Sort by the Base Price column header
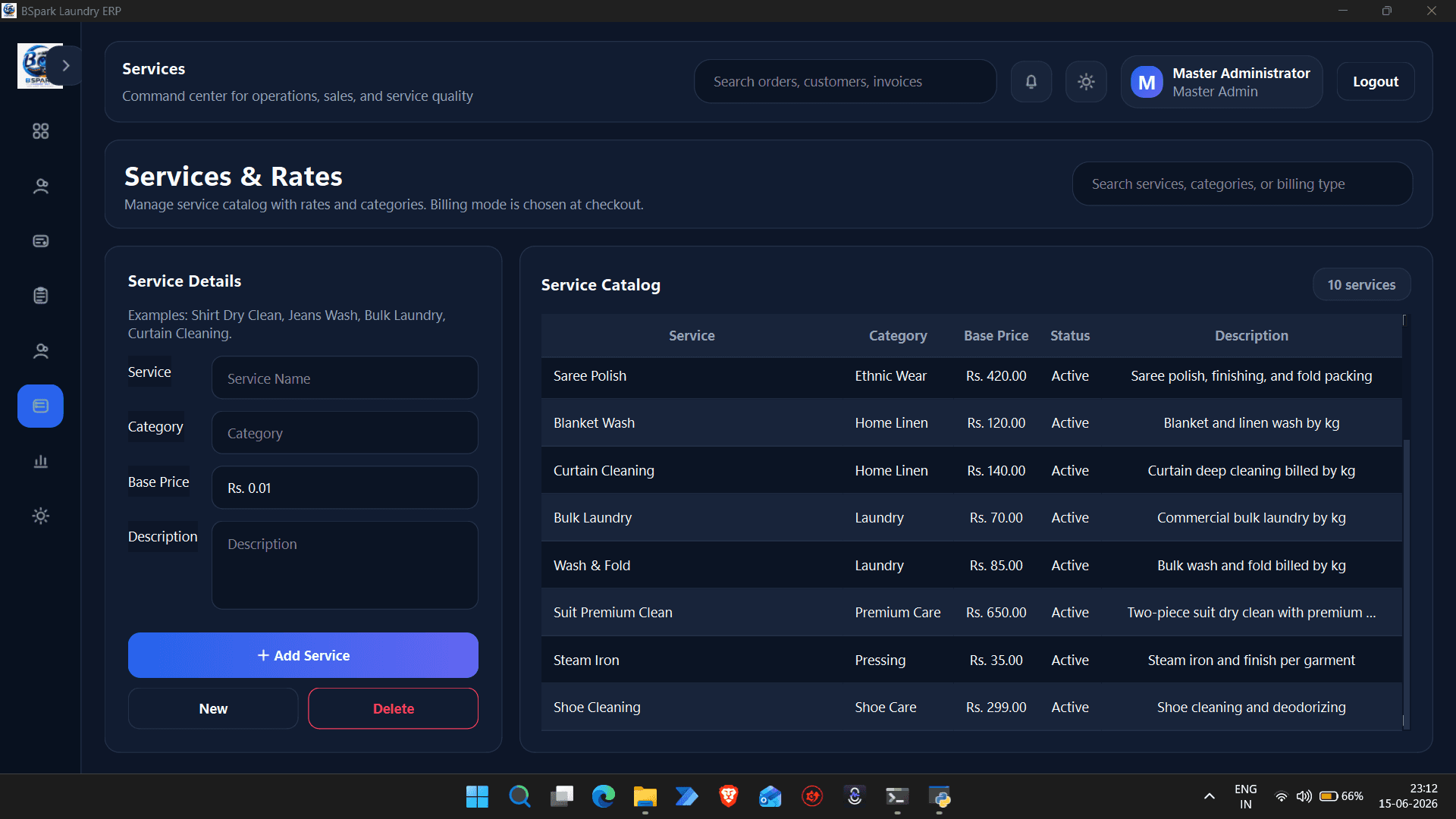1456x819 pixels. [996, 335]
